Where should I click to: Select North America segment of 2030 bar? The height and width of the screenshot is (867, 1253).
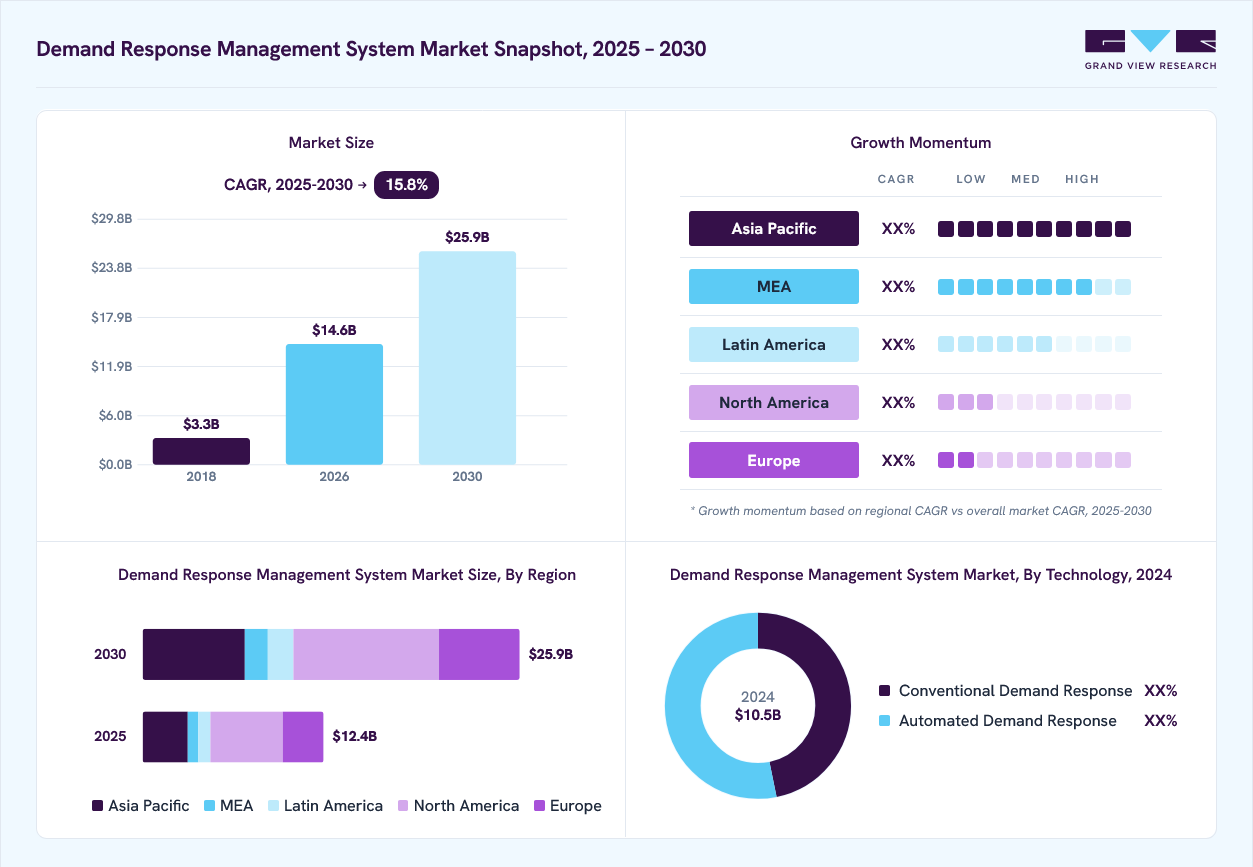tap(366, 655)
